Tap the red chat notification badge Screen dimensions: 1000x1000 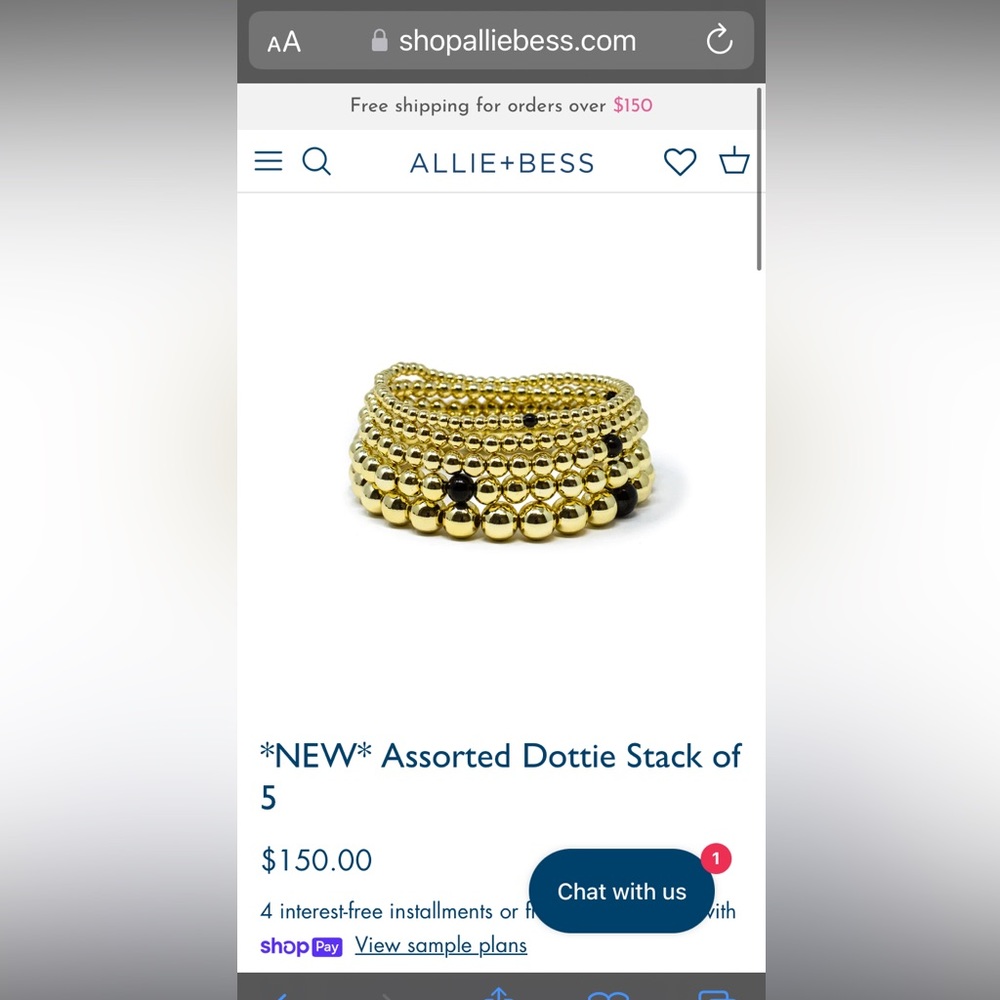tap(716, 858)
